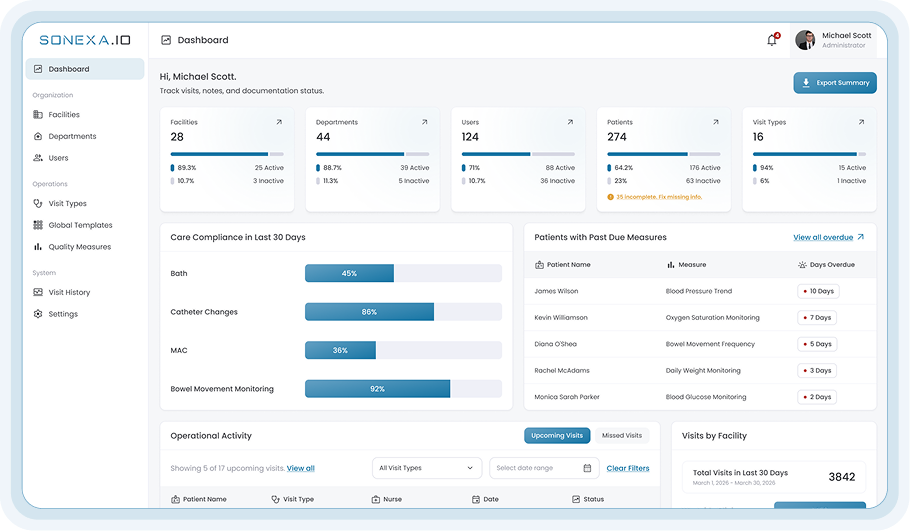Screen dimensions: 910x531
Task: Click the calendar icon in date range field
Action: 587,468
